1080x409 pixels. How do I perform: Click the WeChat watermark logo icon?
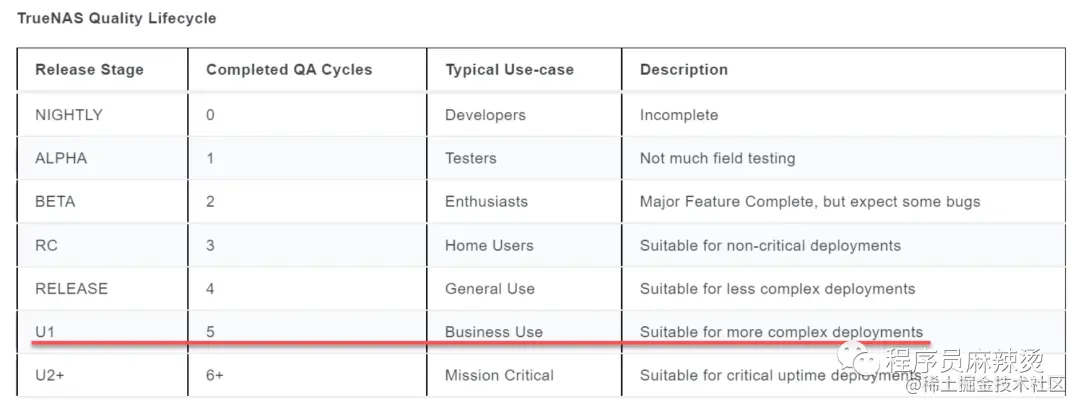(857, 358)
